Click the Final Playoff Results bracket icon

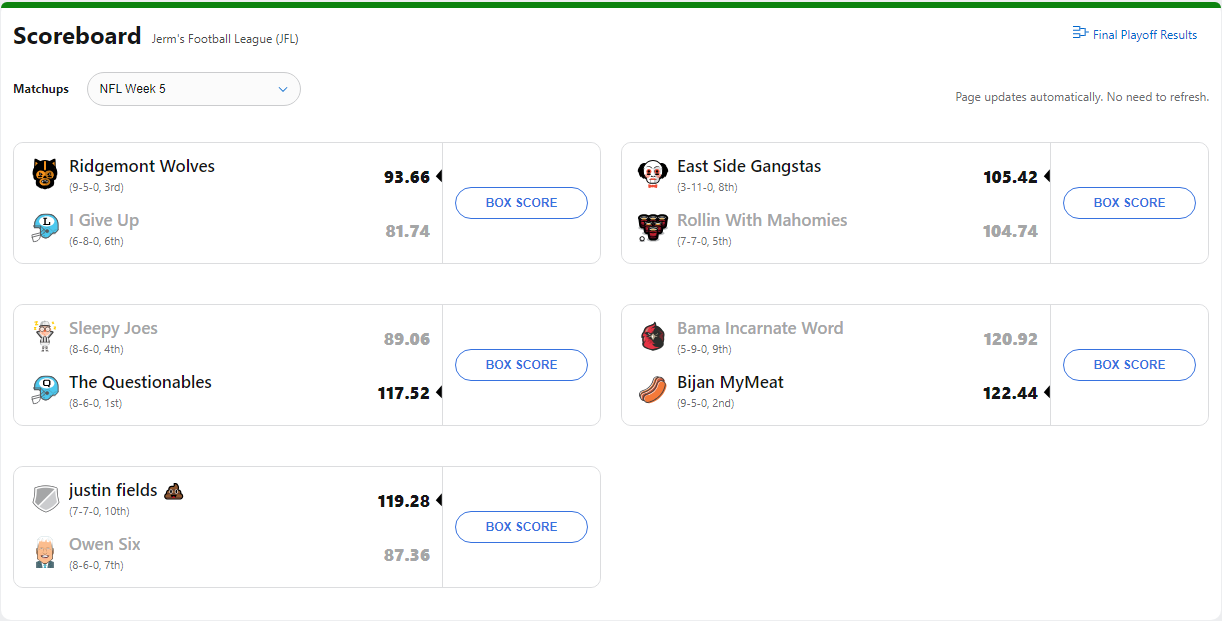pos(1079,33)
